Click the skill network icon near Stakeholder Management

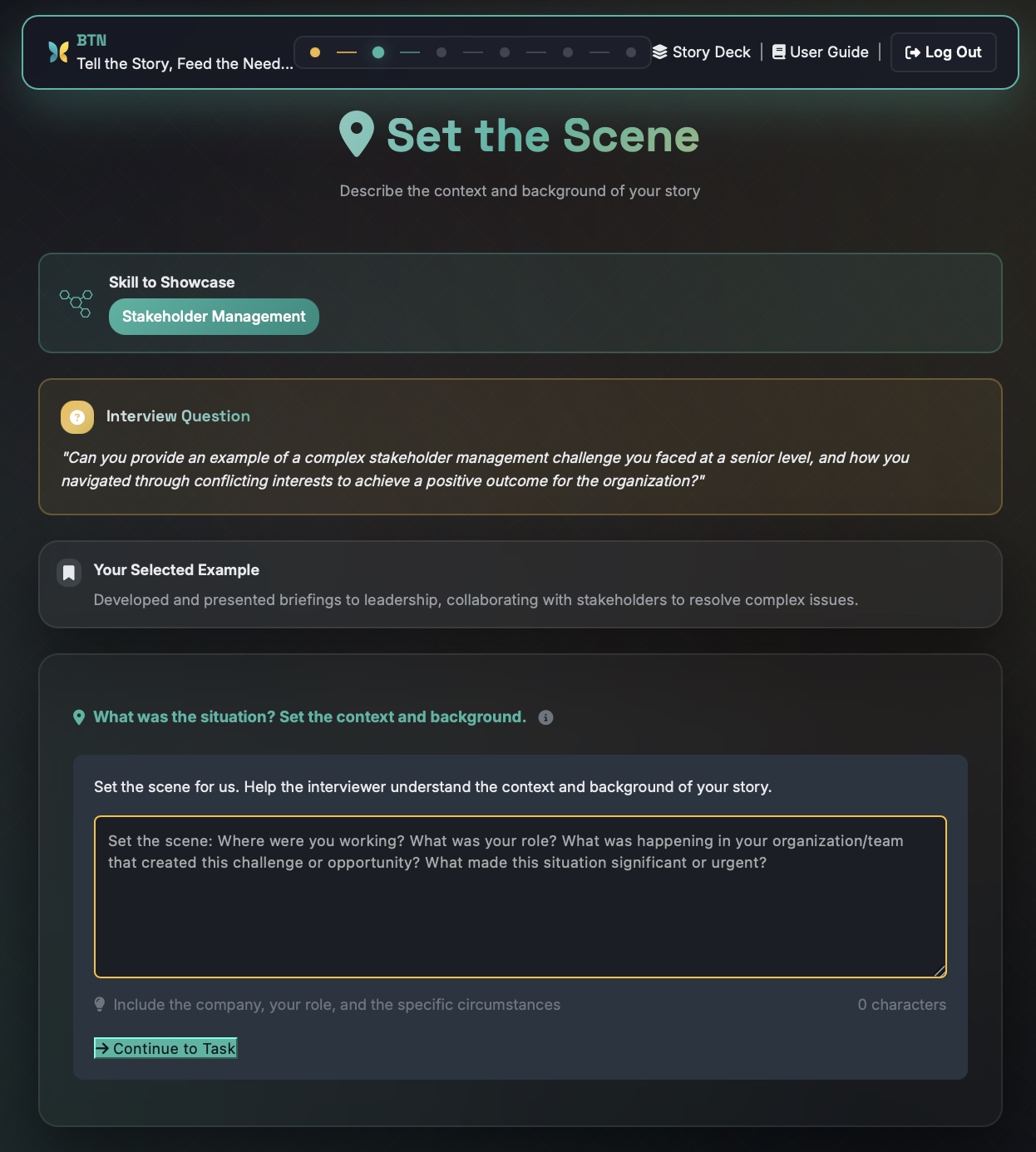tap(76, 304)
